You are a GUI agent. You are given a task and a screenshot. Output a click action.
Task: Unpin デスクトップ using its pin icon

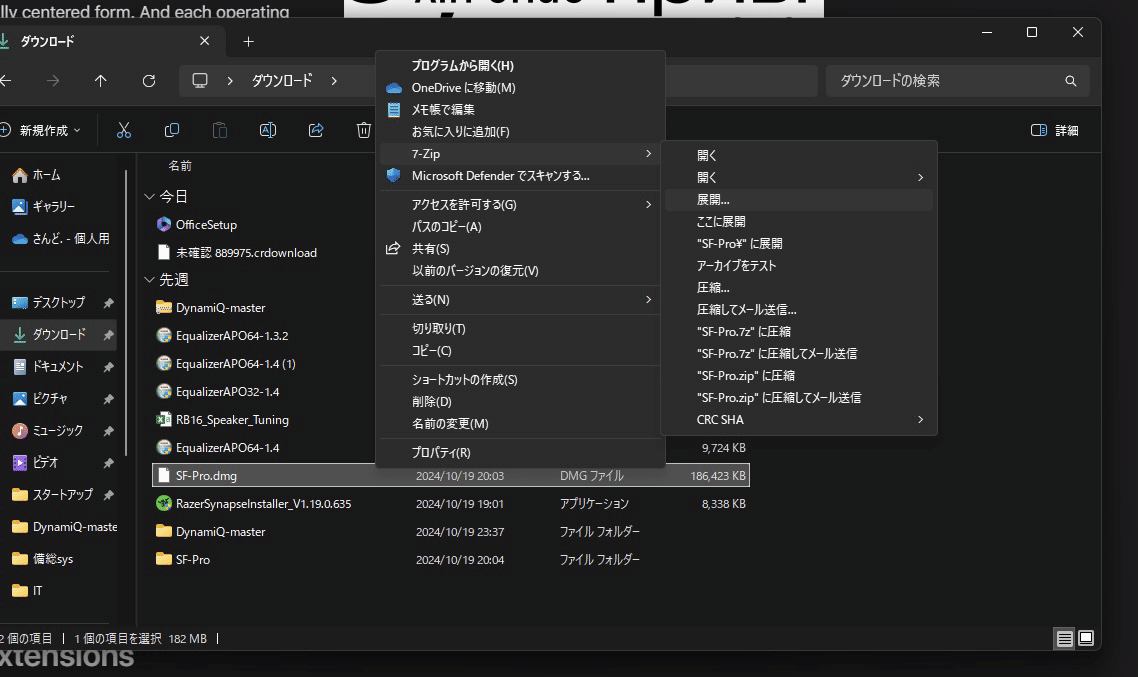[x=108, y=303]
